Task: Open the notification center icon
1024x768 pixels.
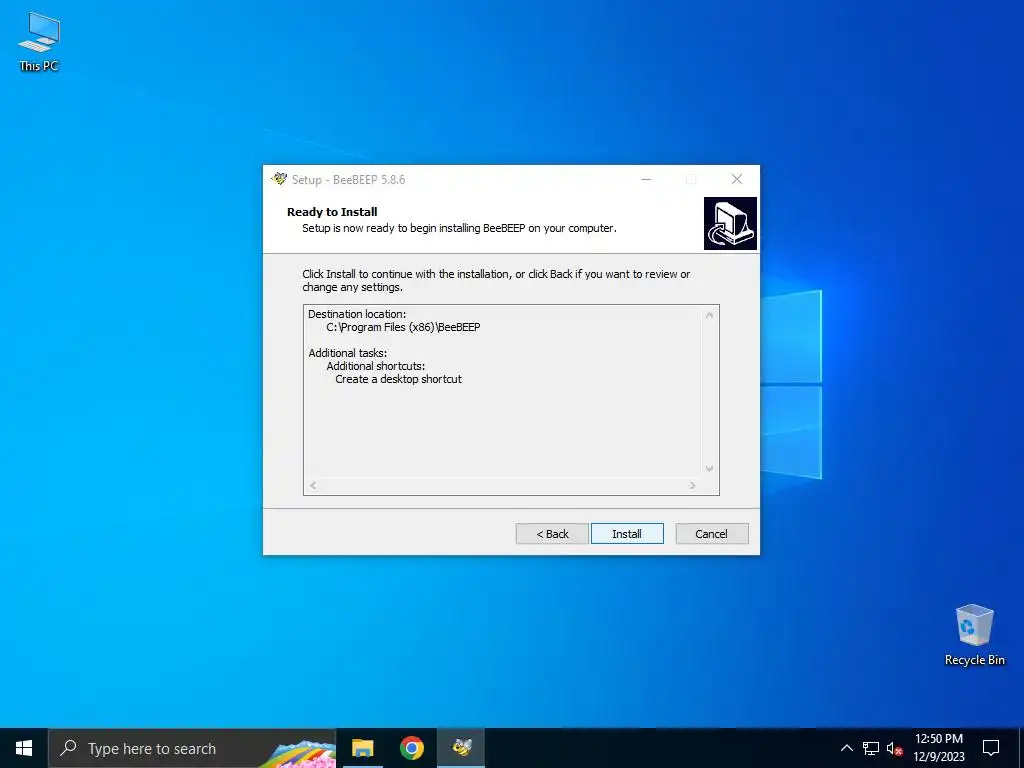Action: pos(991,748)
